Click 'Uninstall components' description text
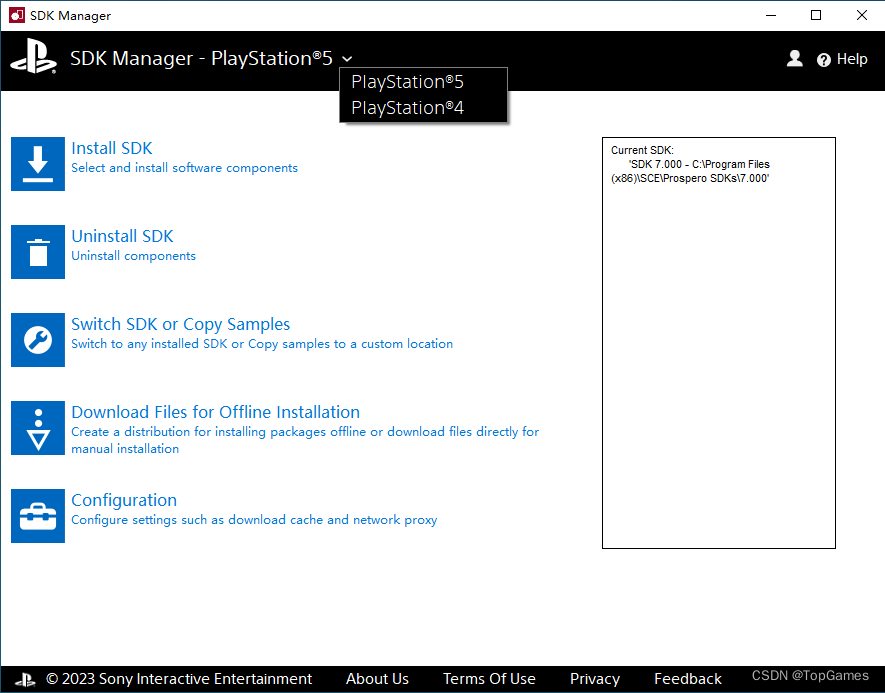The image size is (885, 693). coord(133,256)
